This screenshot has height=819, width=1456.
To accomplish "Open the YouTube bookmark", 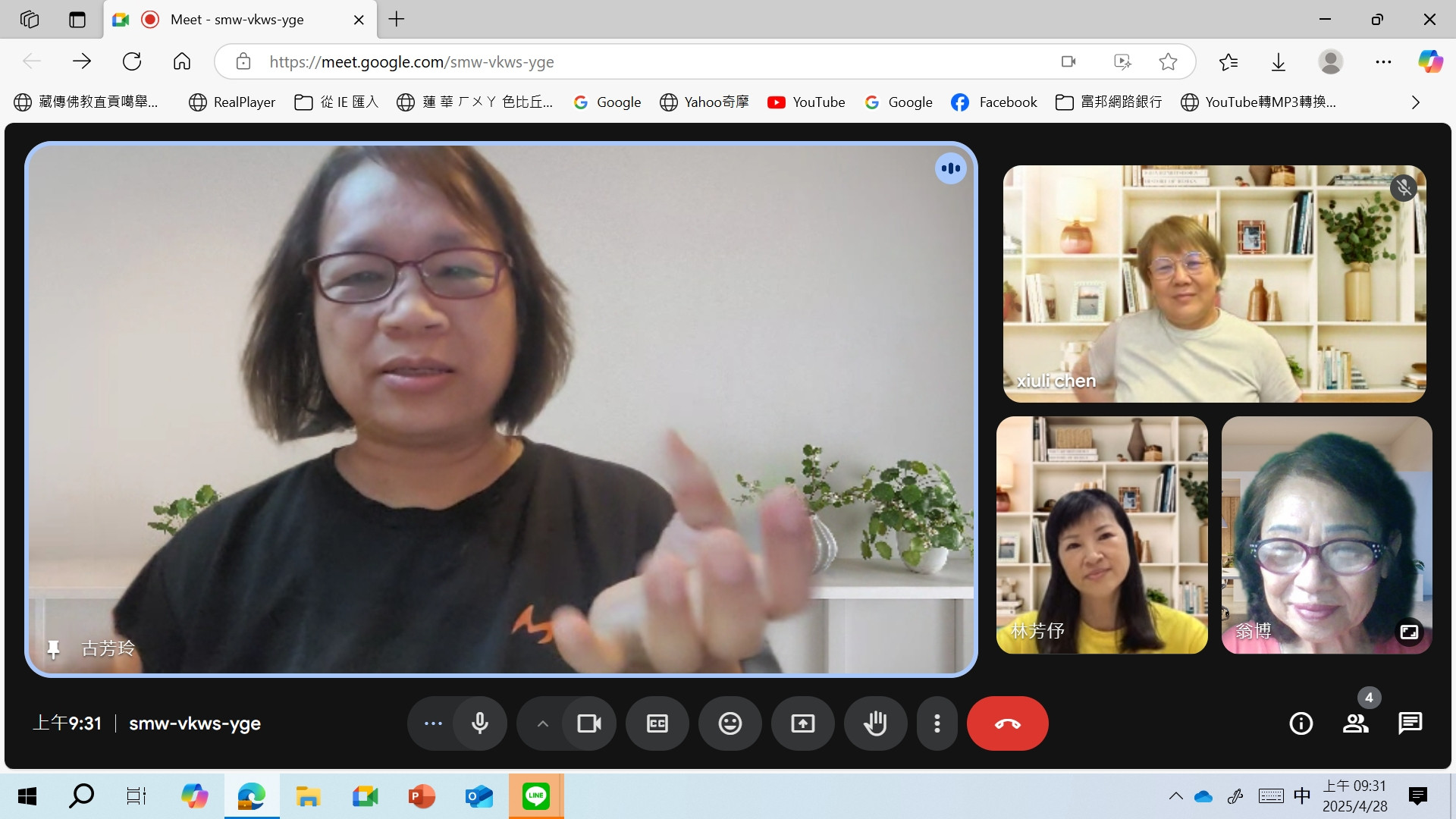I will [806, 102].
